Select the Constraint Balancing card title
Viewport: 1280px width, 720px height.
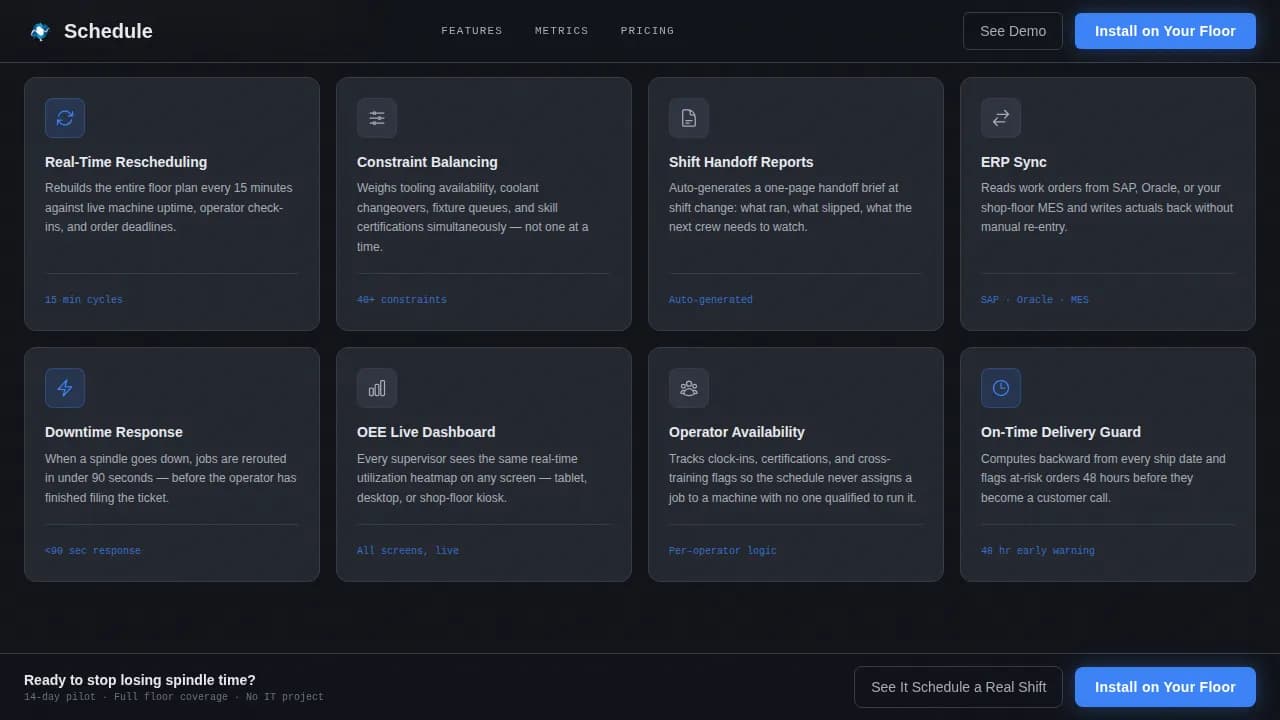point(427,162)
